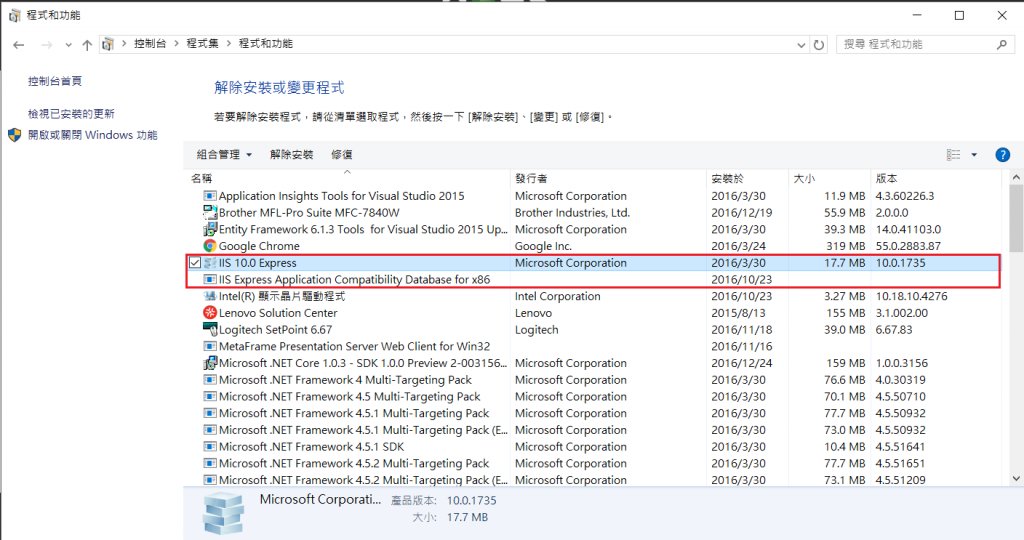Click the Windows features shield icon

[14, 135]
